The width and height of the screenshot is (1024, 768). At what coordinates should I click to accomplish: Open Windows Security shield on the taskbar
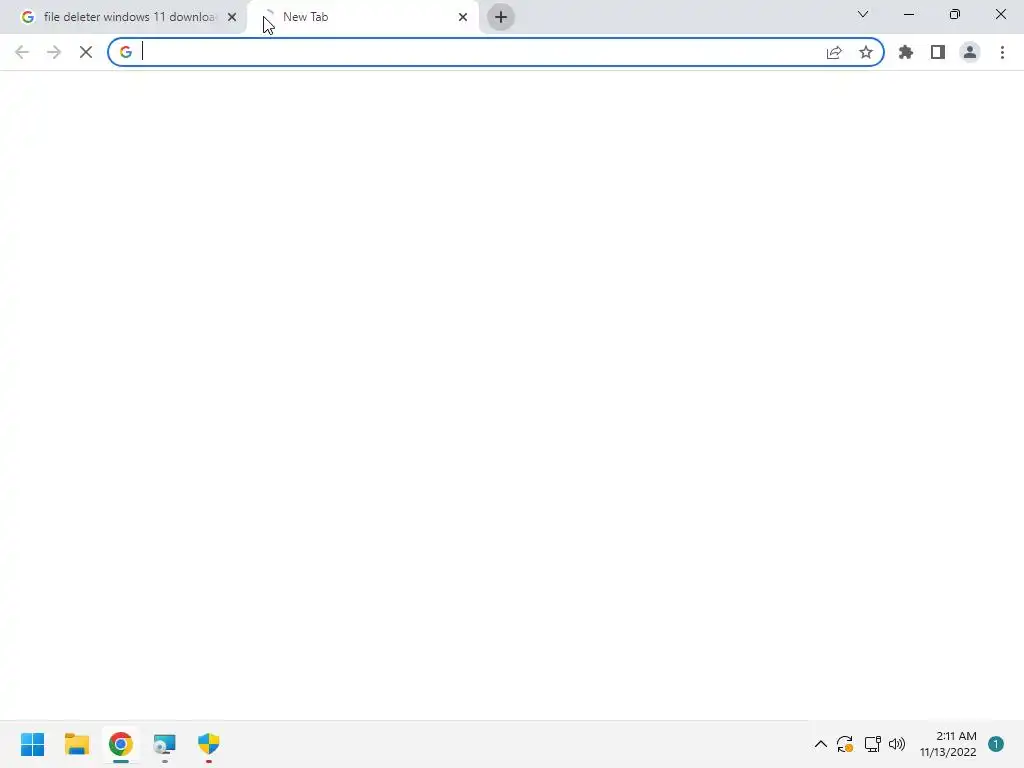(x=209, y=744)
